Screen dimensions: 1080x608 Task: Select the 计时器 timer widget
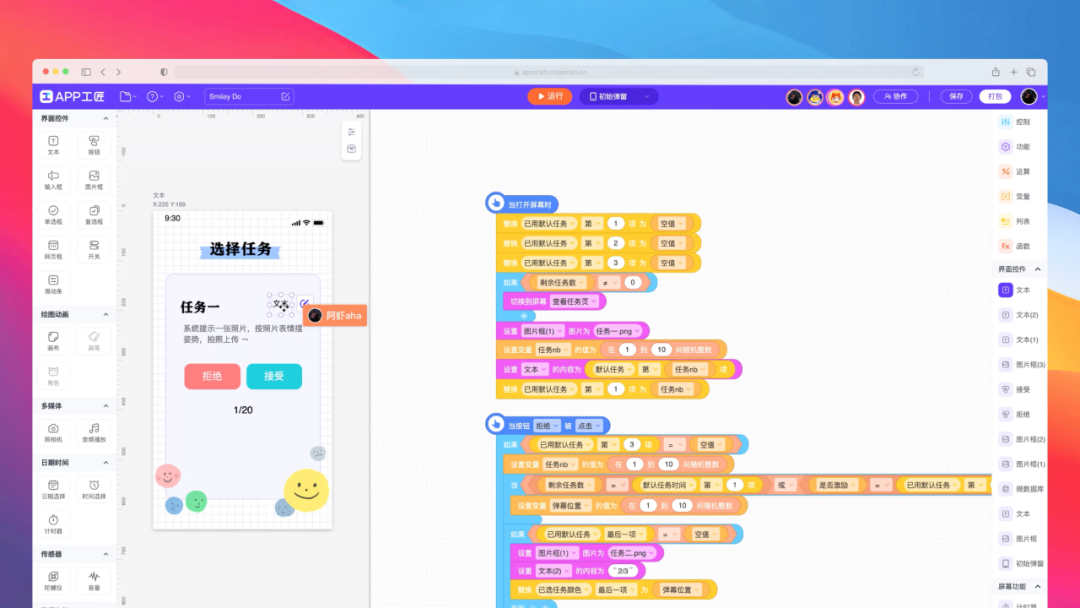coord(53,524)
